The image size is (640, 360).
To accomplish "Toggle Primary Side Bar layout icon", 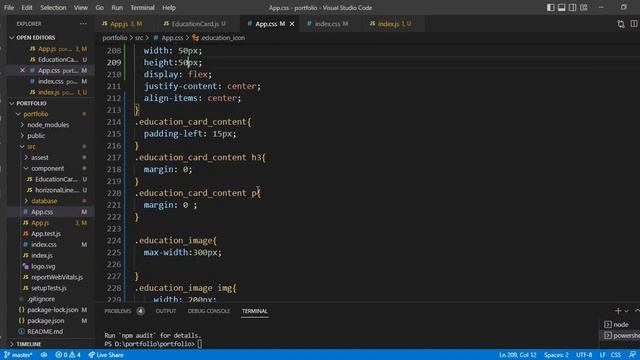I will pos(551,7).
